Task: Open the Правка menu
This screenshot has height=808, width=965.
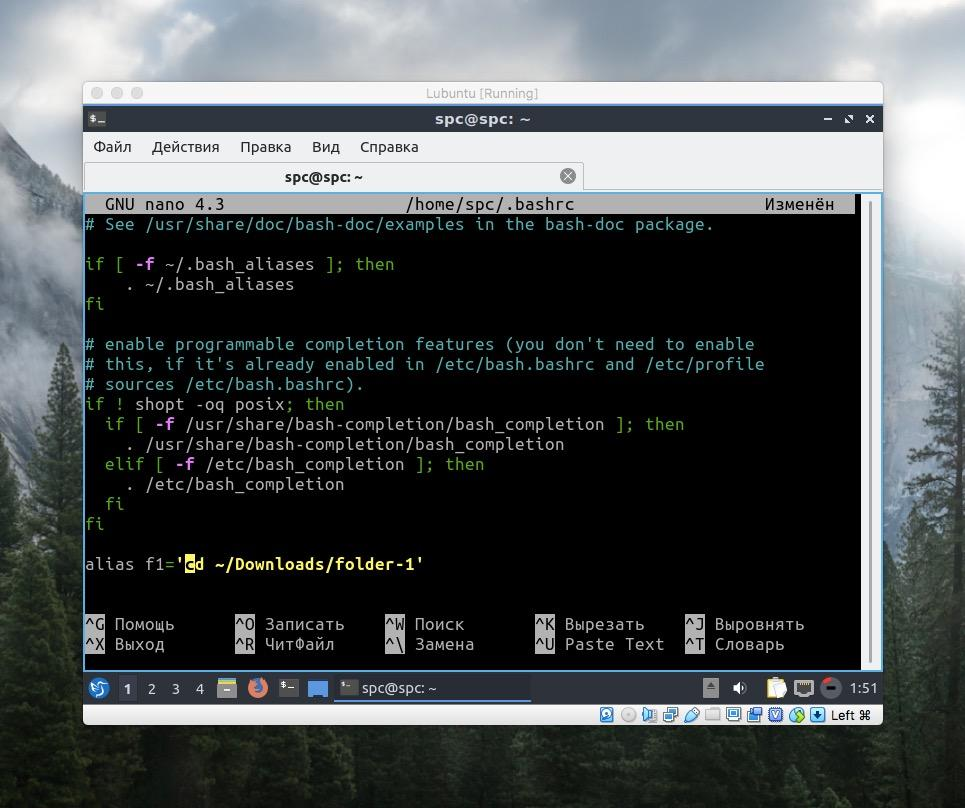Action: pyautogui.click(x=266, y=146)
